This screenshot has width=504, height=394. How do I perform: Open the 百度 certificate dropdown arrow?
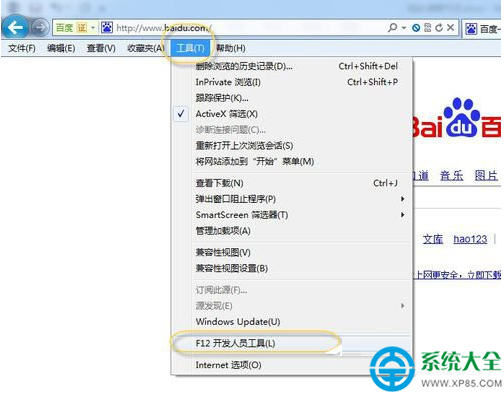pos(93,28)
